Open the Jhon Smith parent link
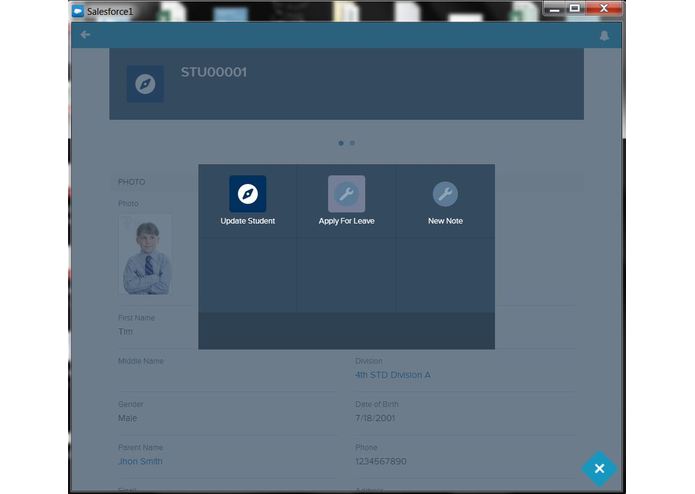695x494 pixels. pyautogui.click(x=140, y=461)
